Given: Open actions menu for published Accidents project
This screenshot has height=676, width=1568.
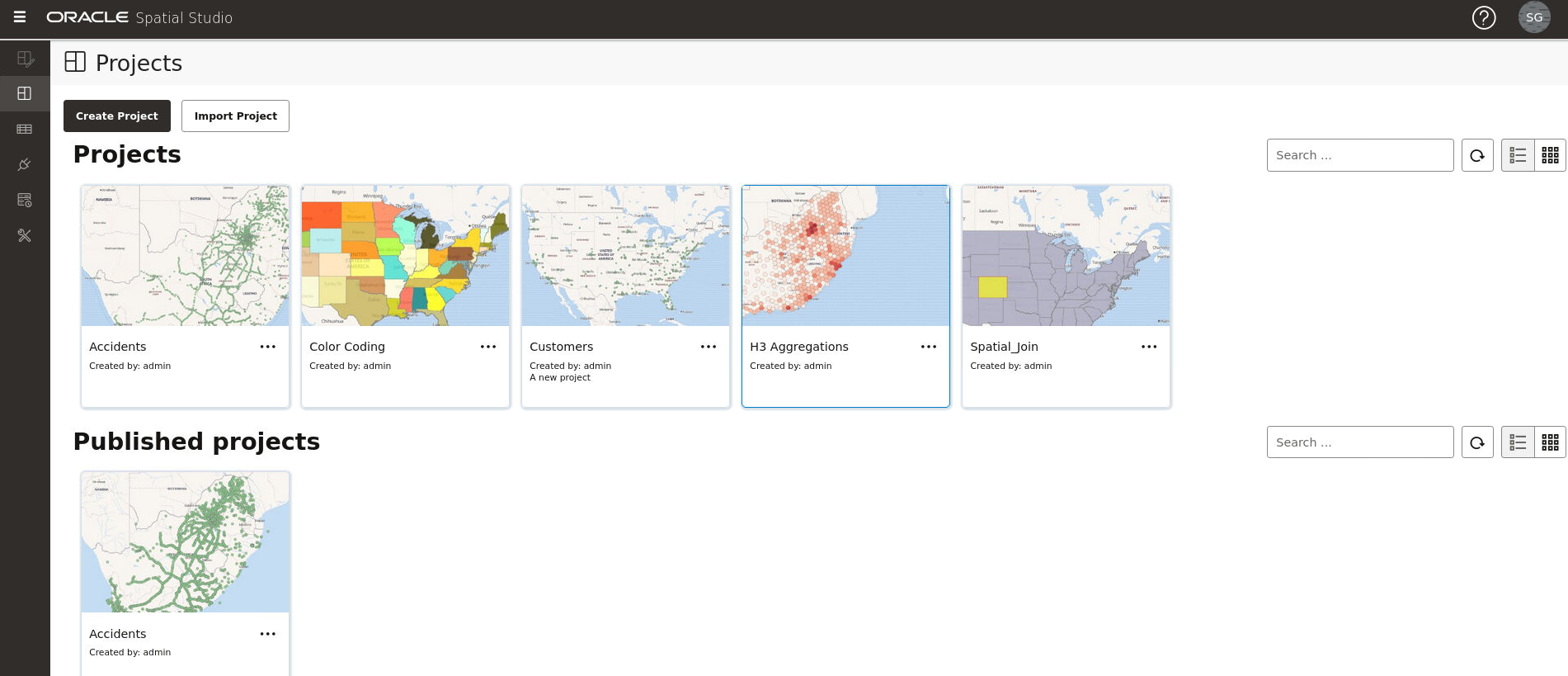Looking at the screenshot, I should click(268, 634).
